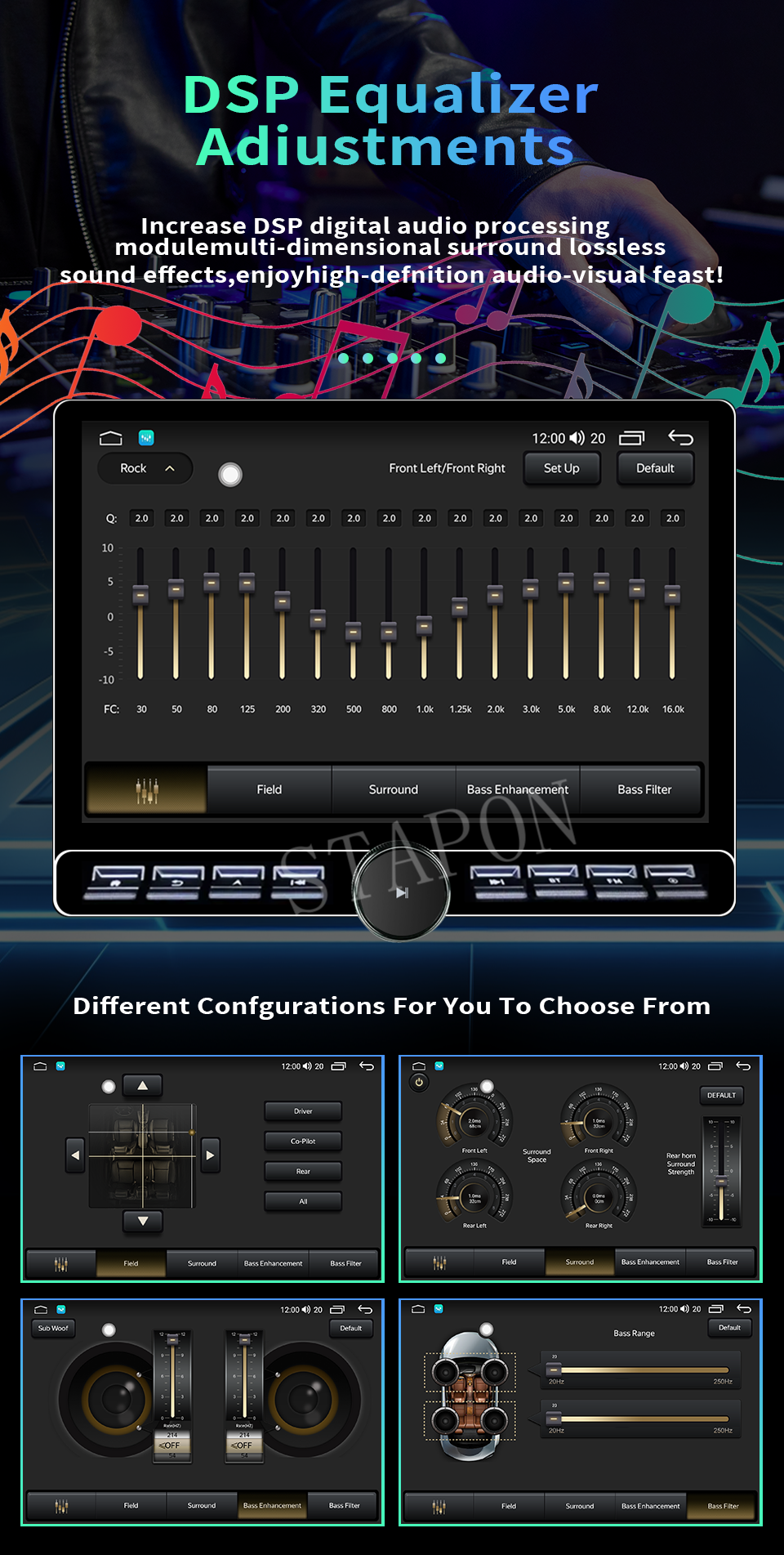Tap the home icon in main equalizer screen
The width and height of the screenshot is (784, 1555).
click(x=110, y=438)
